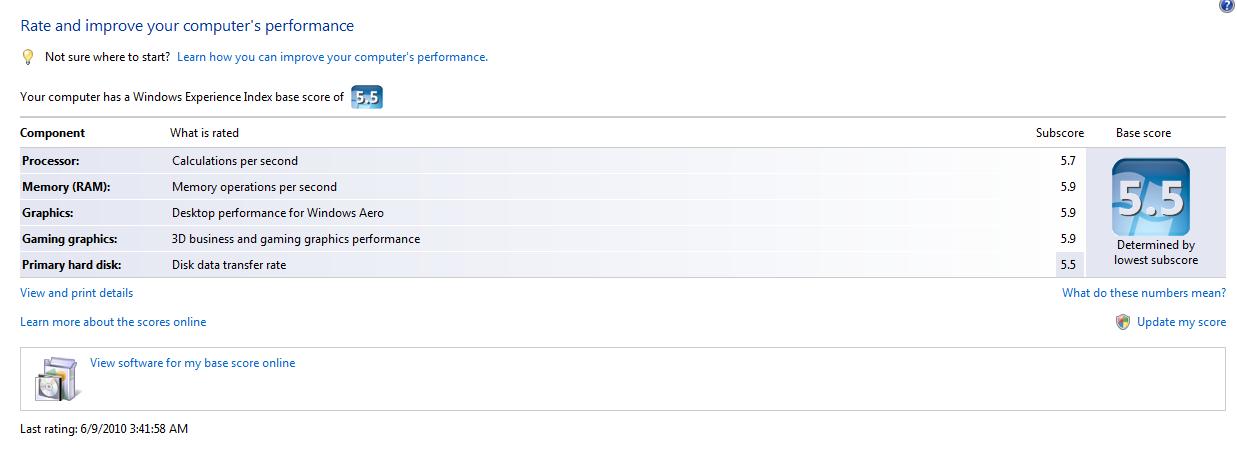Click Determined by lowest subscore caption

tap(1155, 252)
